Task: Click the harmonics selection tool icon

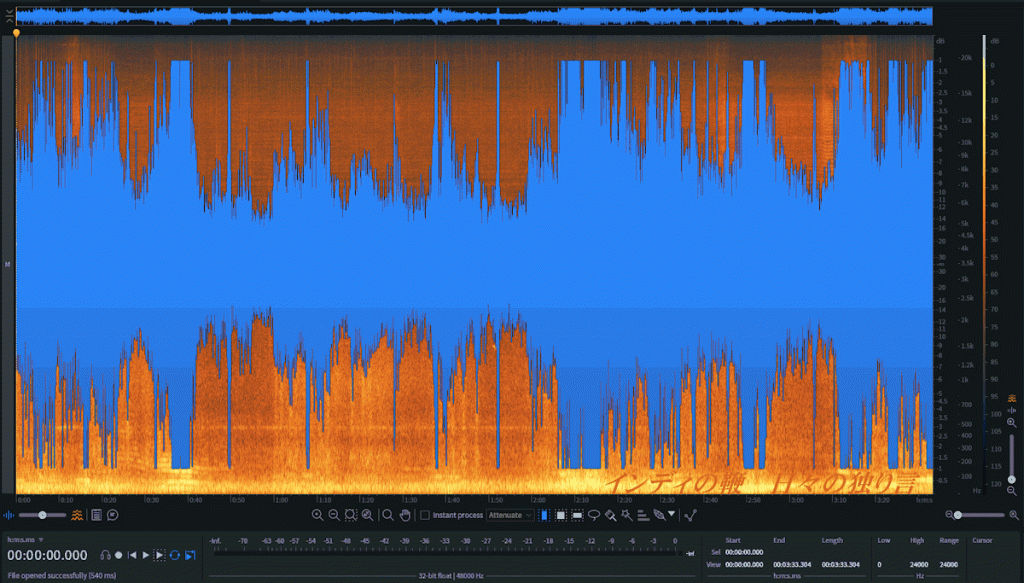Action: point(641,515)
